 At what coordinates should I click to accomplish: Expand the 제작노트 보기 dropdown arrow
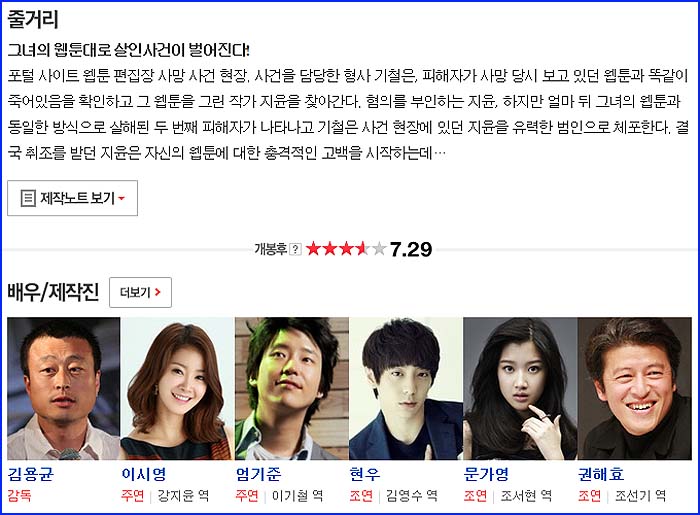pyautogui.click(x=121, y=199)
